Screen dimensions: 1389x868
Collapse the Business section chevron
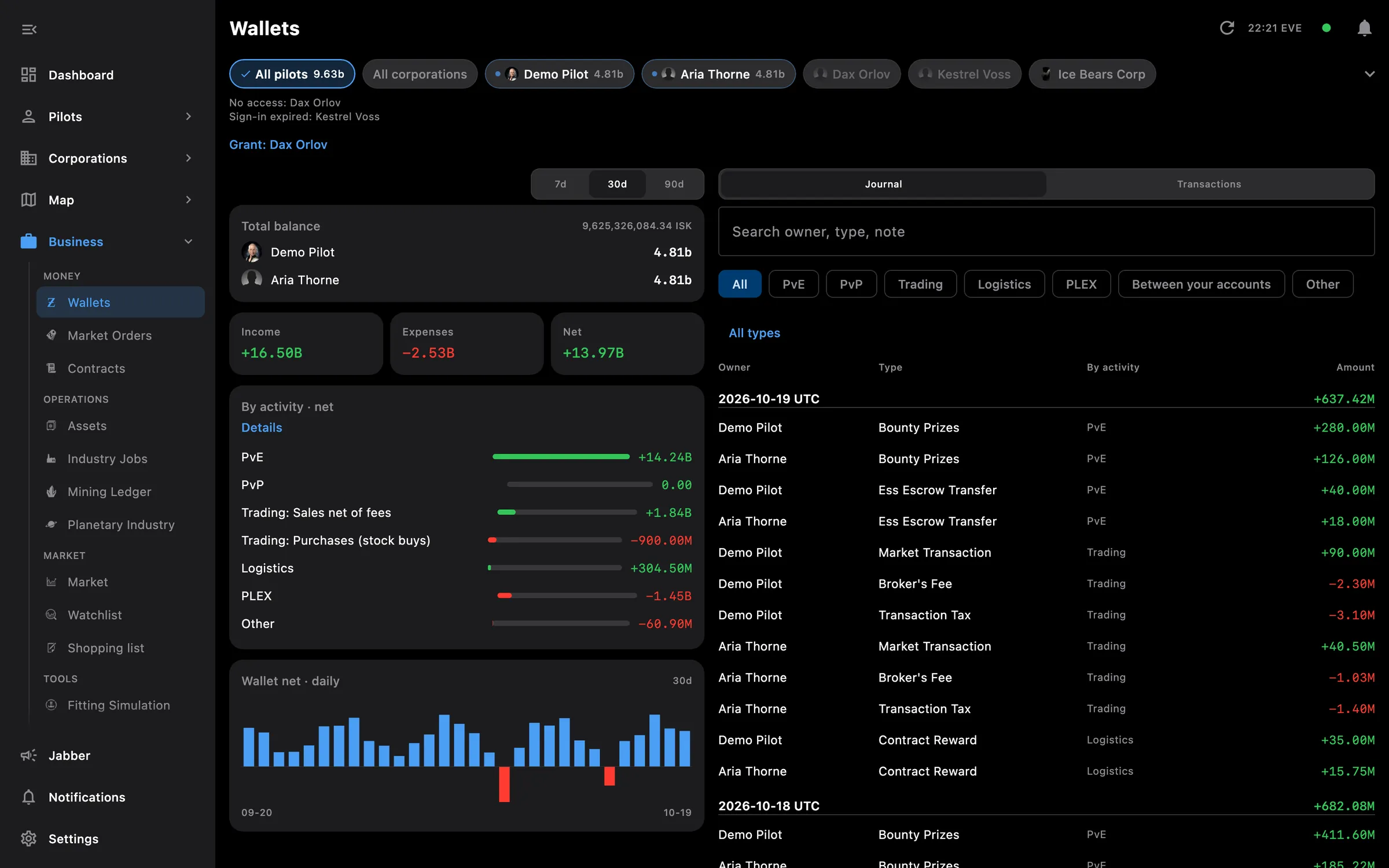point(188,241)
